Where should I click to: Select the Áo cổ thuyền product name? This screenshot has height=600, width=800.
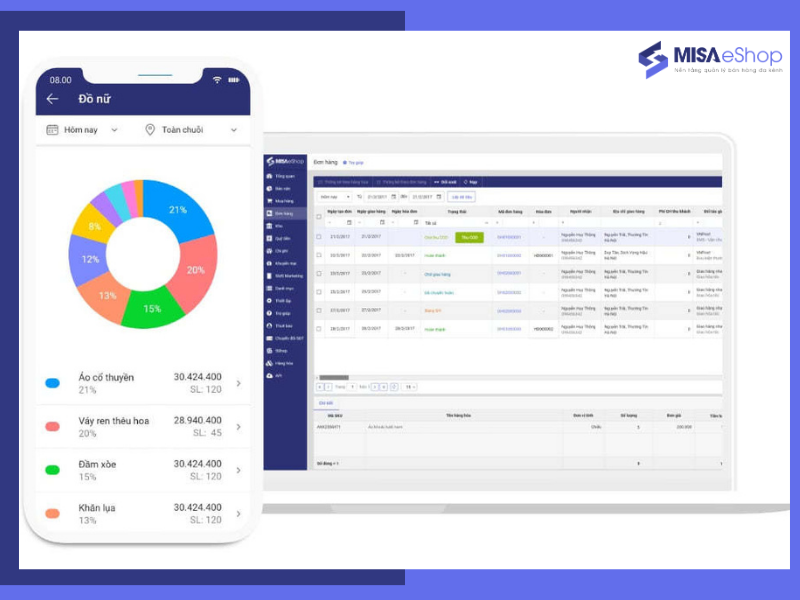pyautogui.click(x=106, y=378)
